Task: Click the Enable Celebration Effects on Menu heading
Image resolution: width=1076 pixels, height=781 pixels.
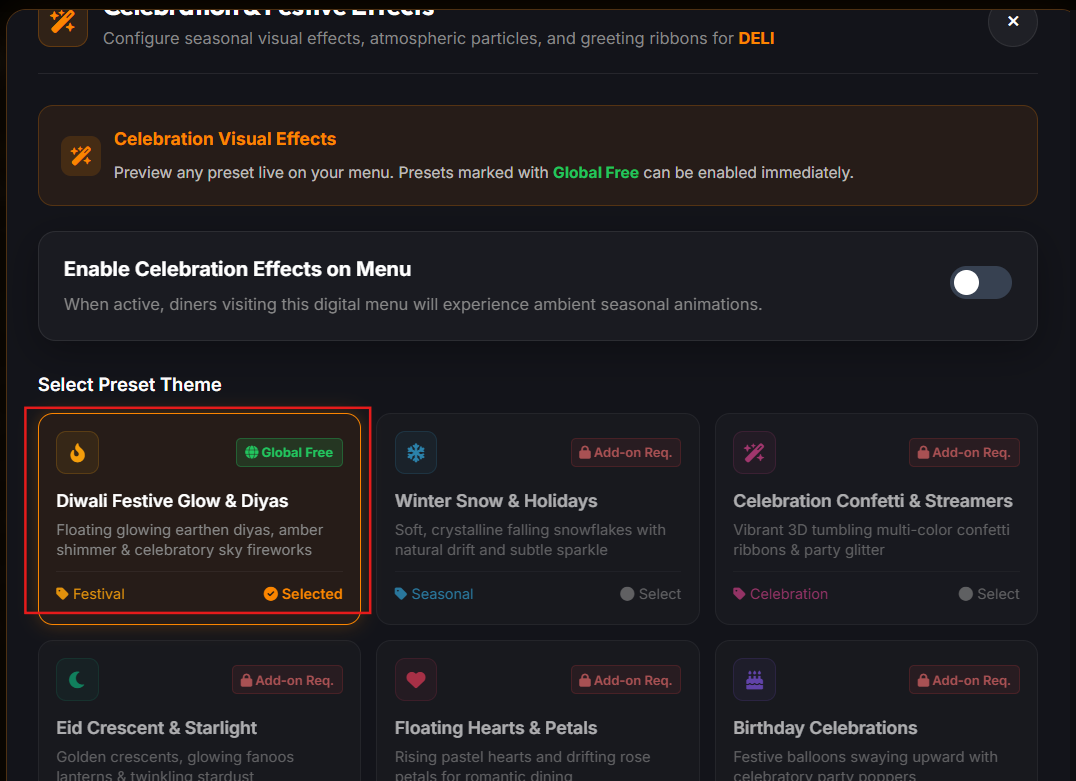Action: point(237,269)
